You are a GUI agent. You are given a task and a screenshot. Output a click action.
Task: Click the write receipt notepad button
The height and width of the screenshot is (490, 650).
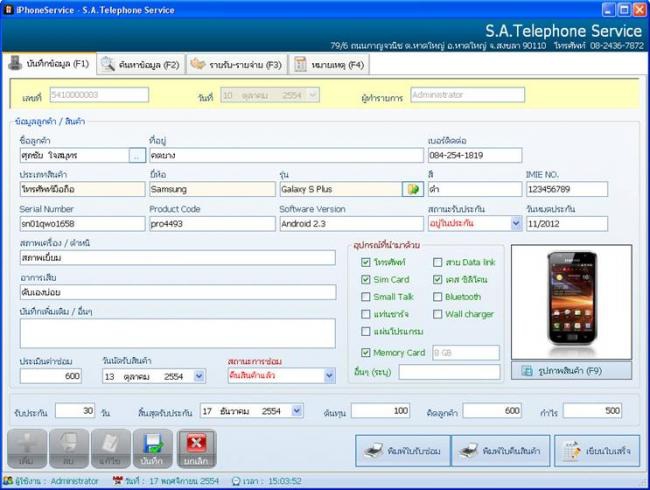[596, 452]
